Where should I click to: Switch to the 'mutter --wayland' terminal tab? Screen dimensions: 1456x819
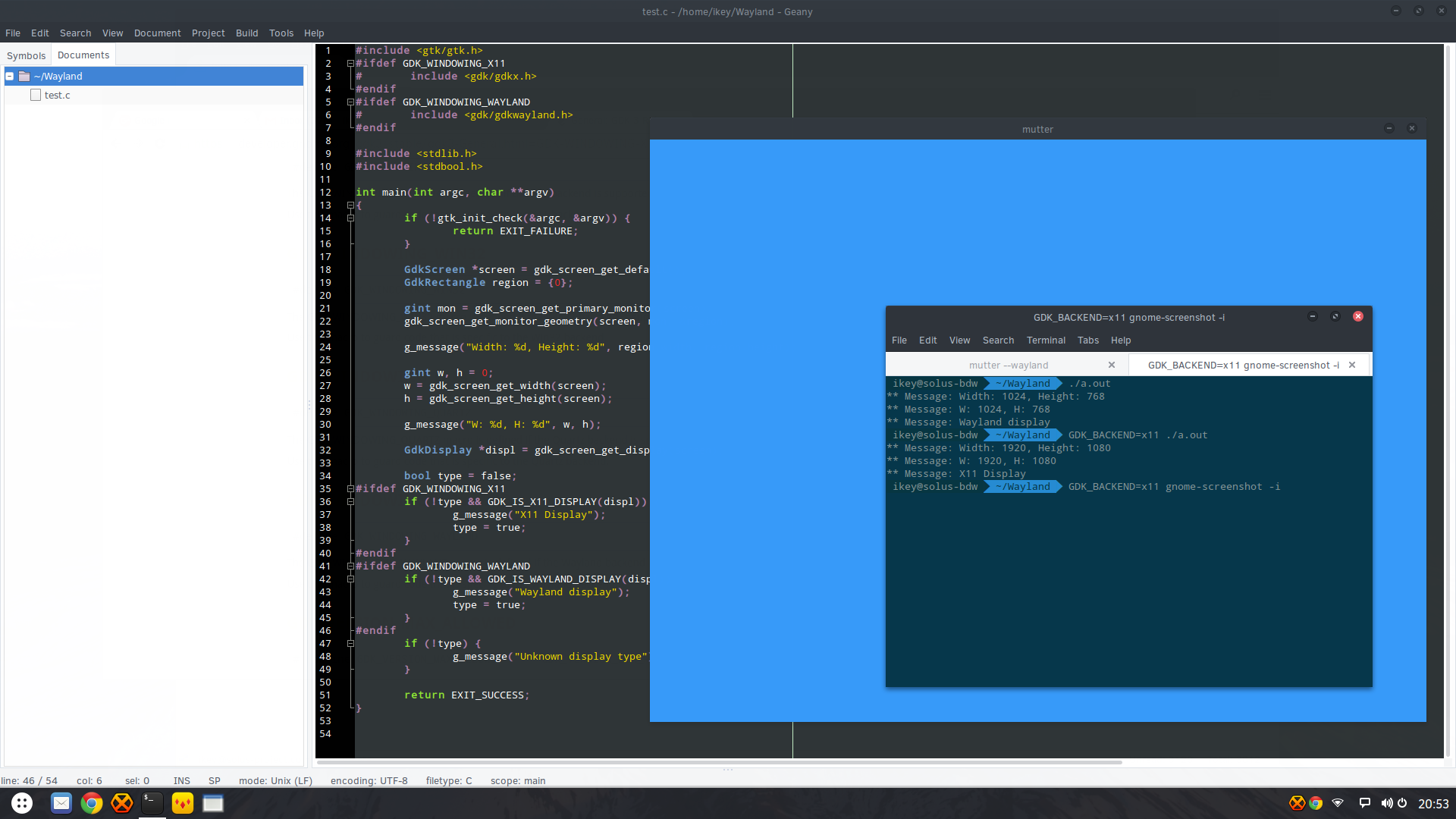click(x=1009, y=366)
